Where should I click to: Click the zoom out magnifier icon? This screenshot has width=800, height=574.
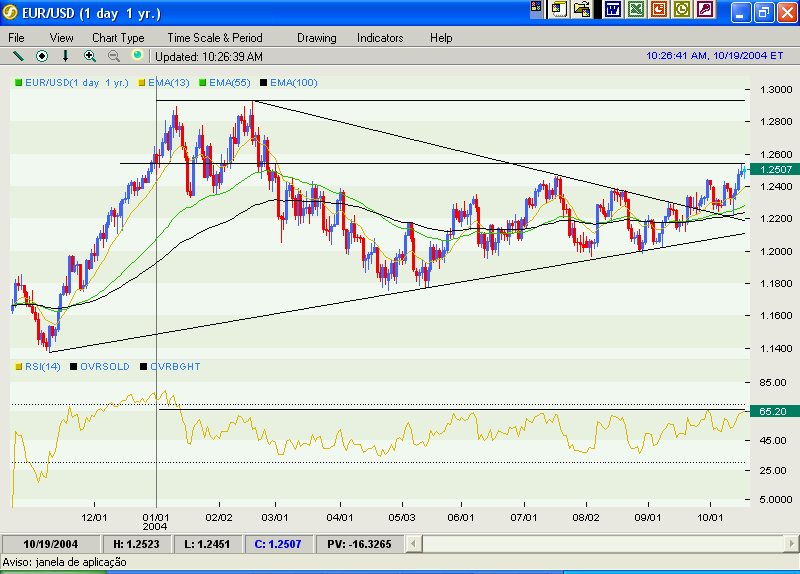113,56
